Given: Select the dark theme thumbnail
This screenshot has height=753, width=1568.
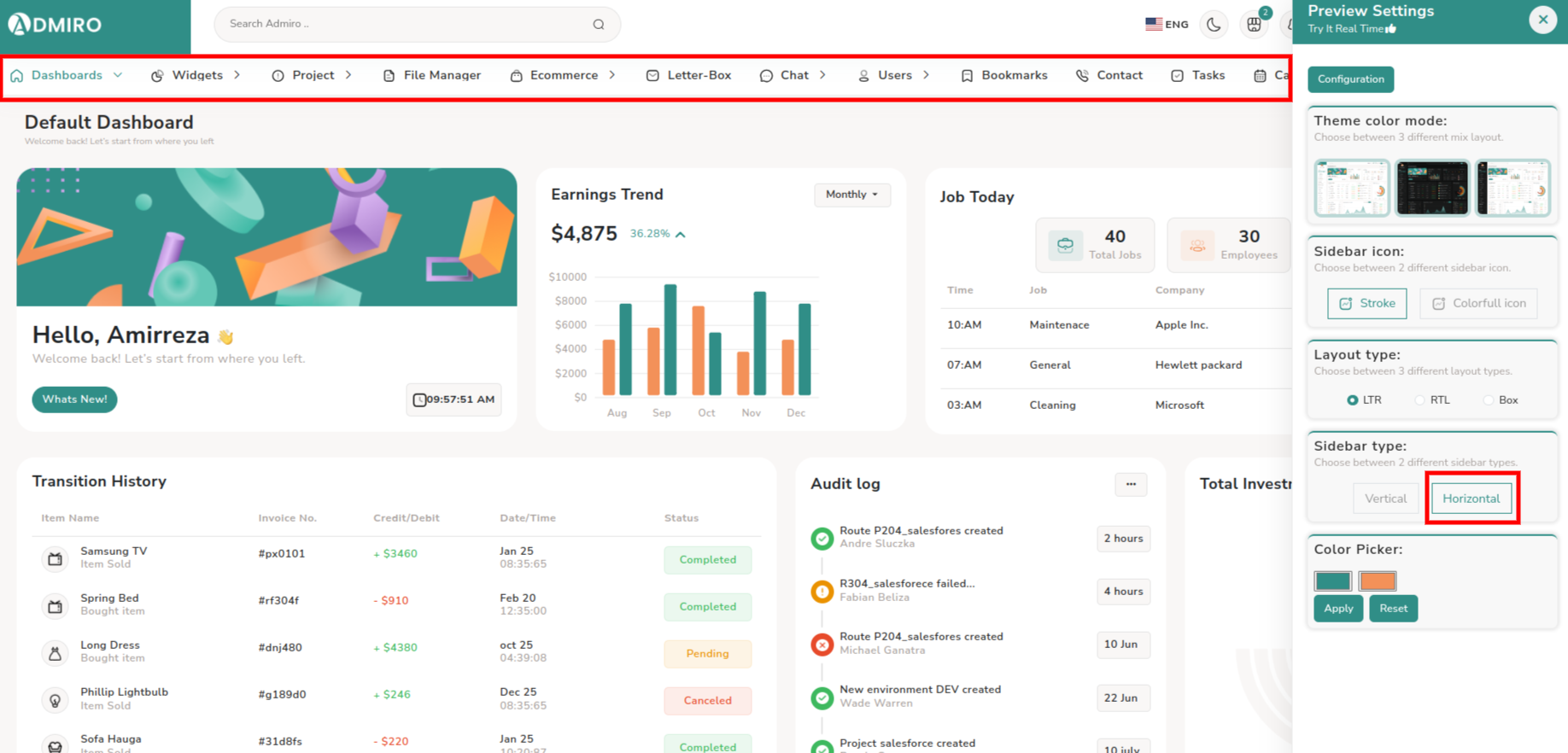Looking at the screenshot, I should [x=1431, y=188].
